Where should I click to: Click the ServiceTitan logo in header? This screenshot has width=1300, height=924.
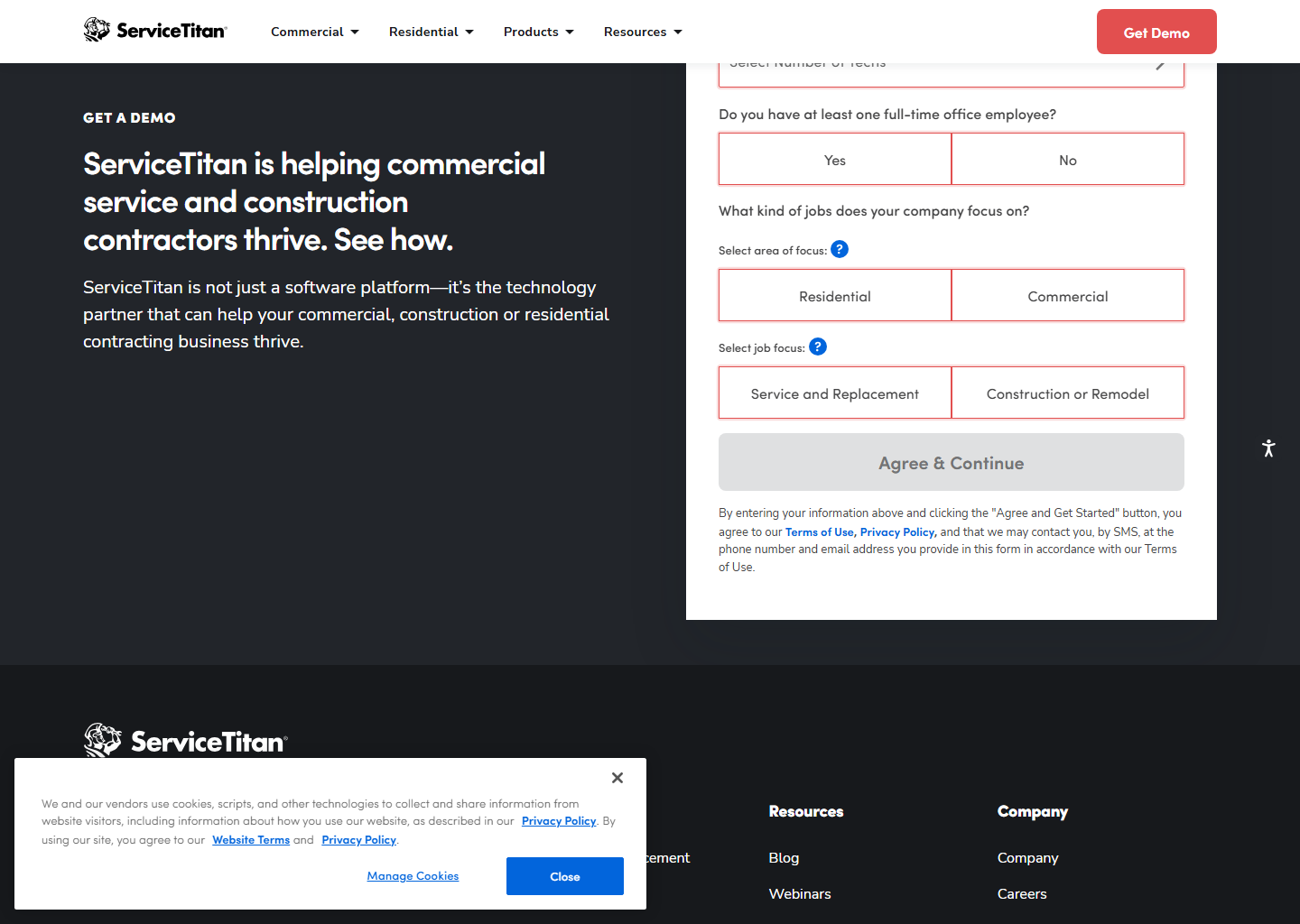(155, 31)
